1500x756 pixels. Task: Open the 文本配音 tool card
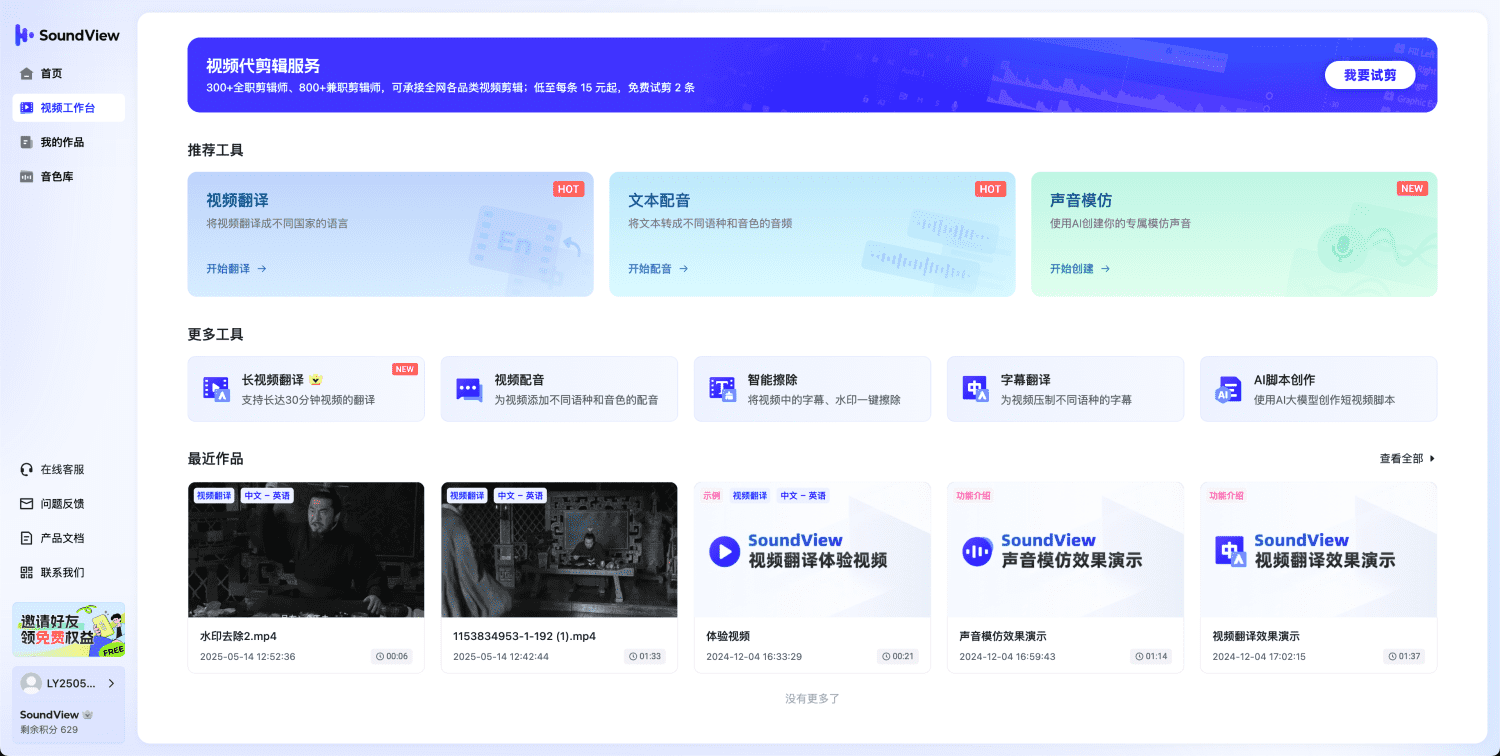click(812, 234)
